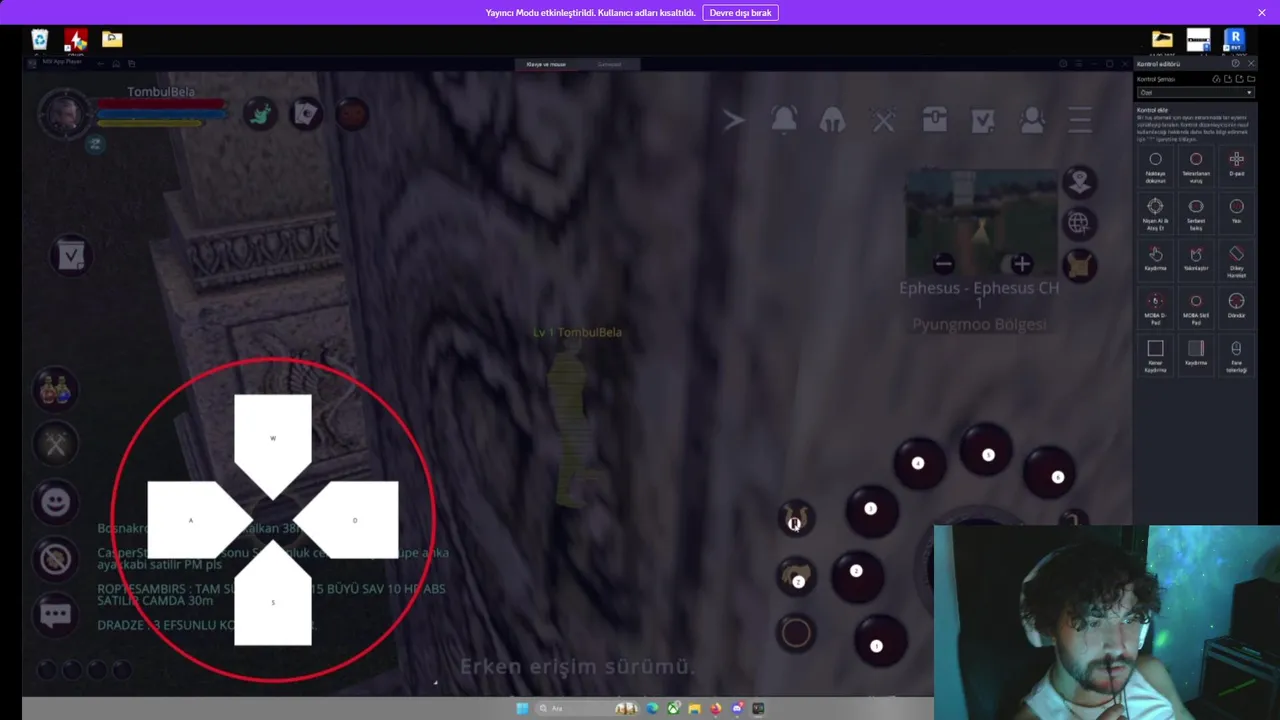Screen dimensions: 1280x720
Task: Open the potions icon on left sidebar
Action: click(x=55, y=388)
